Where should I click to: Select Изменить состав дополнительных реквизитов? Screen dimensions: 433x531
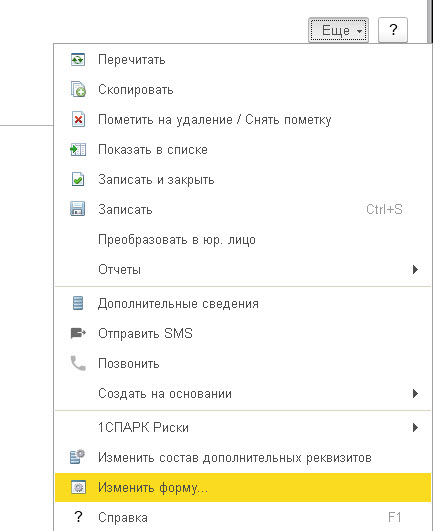(243, 457)
